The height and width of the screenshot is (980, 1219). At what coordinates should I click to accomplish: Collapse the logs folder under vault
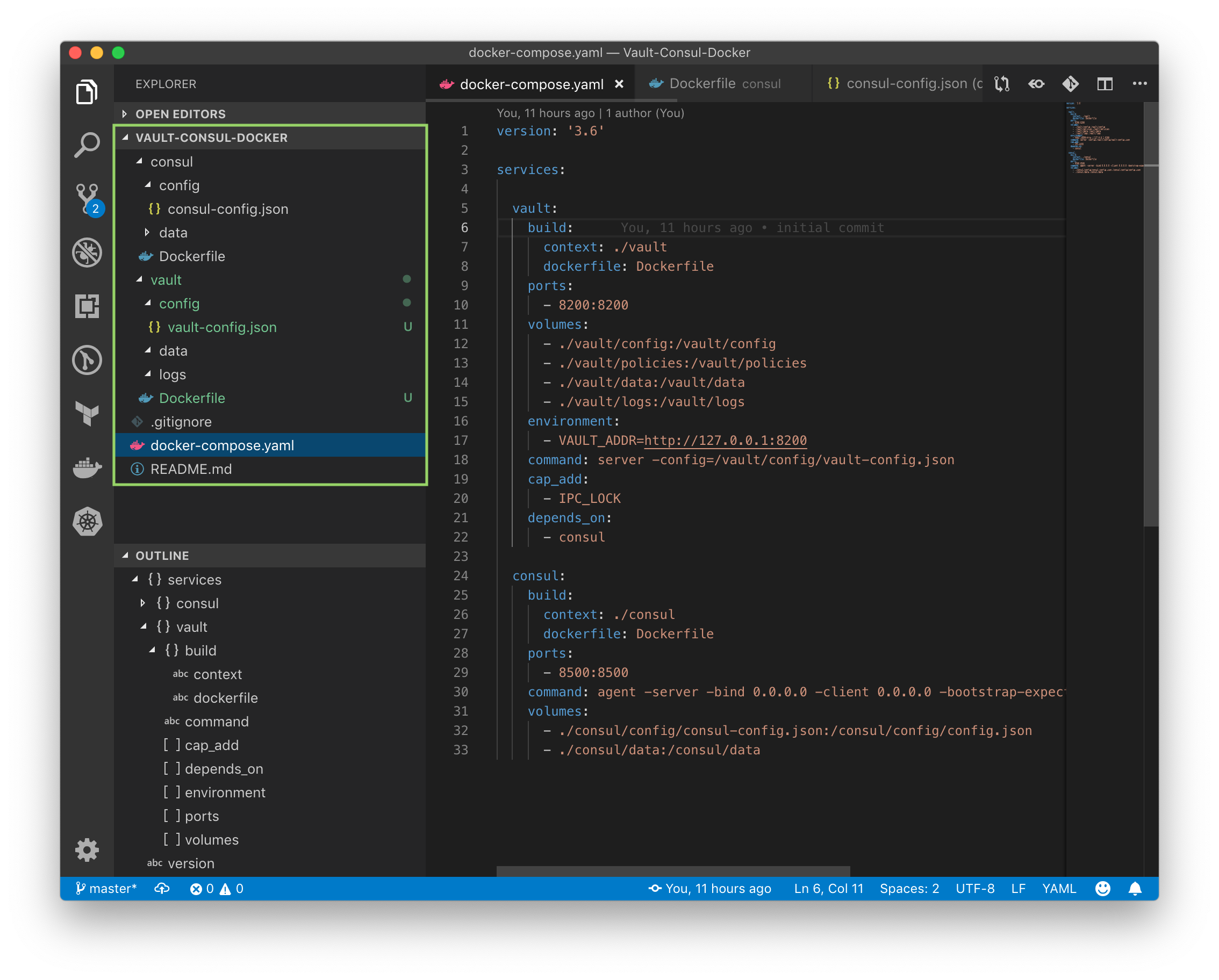[x=270, y=374]
